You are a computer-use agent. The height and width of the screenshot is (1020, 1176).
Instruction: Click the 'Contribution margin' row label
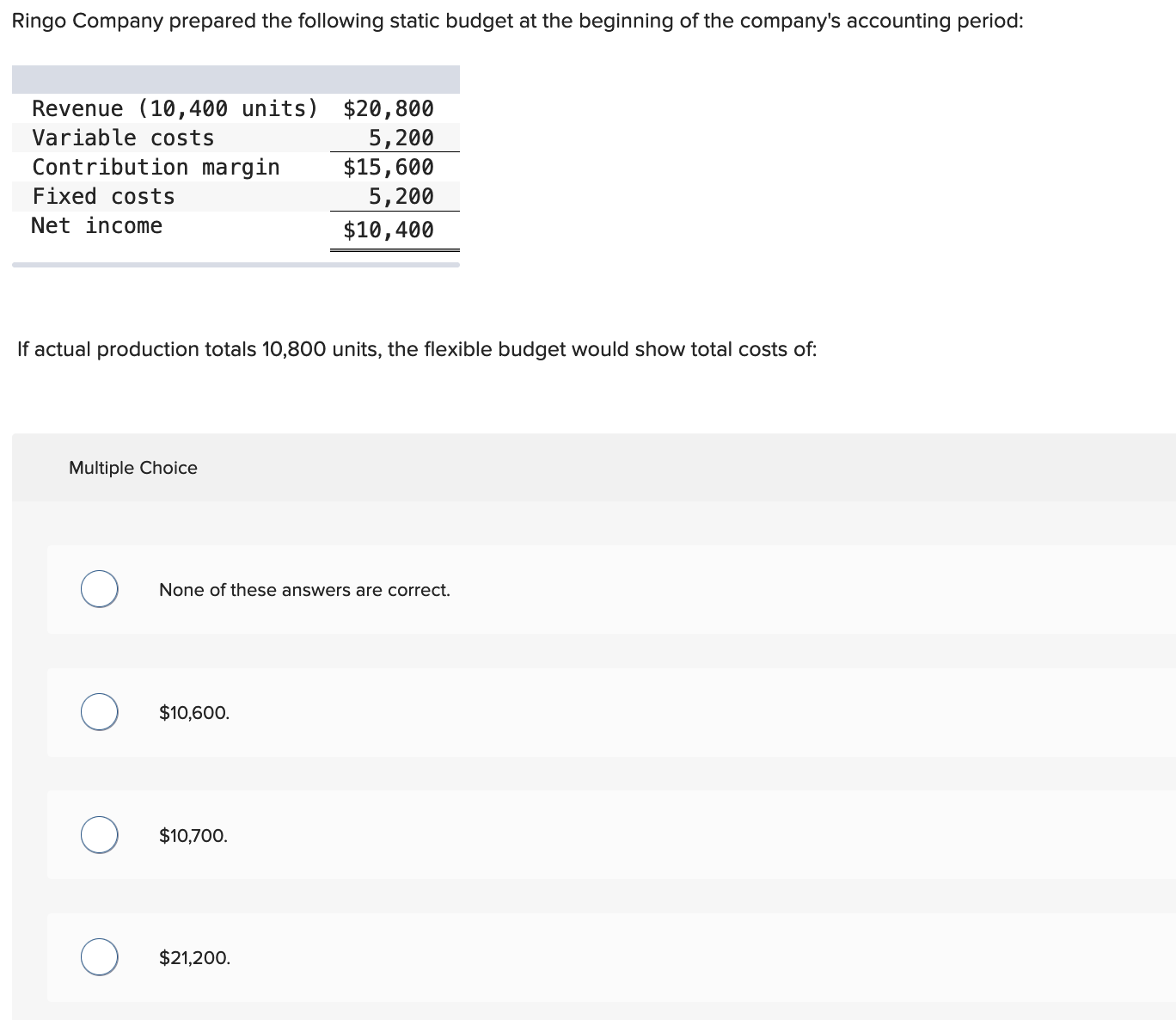point(156,167)
